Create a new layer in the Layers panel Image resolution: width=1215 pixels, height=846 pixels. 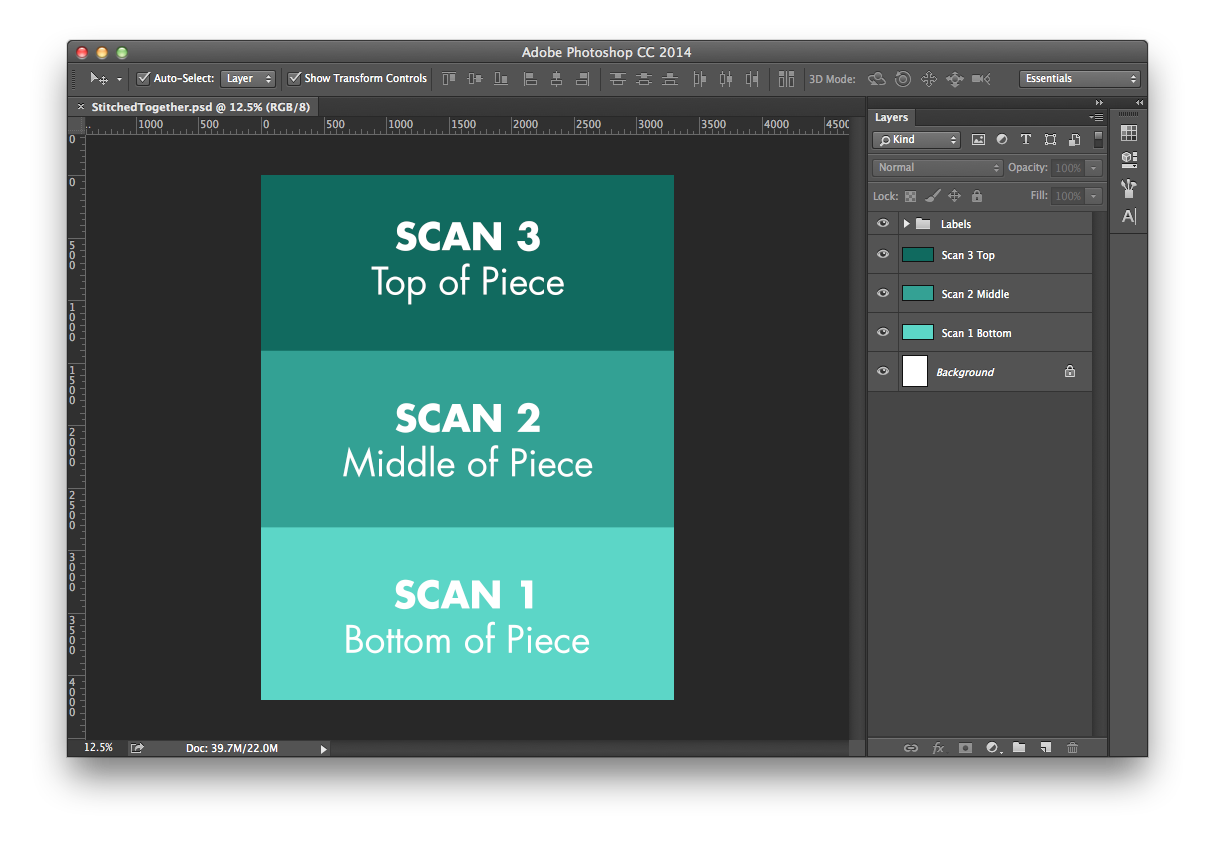coord(1045,747)
